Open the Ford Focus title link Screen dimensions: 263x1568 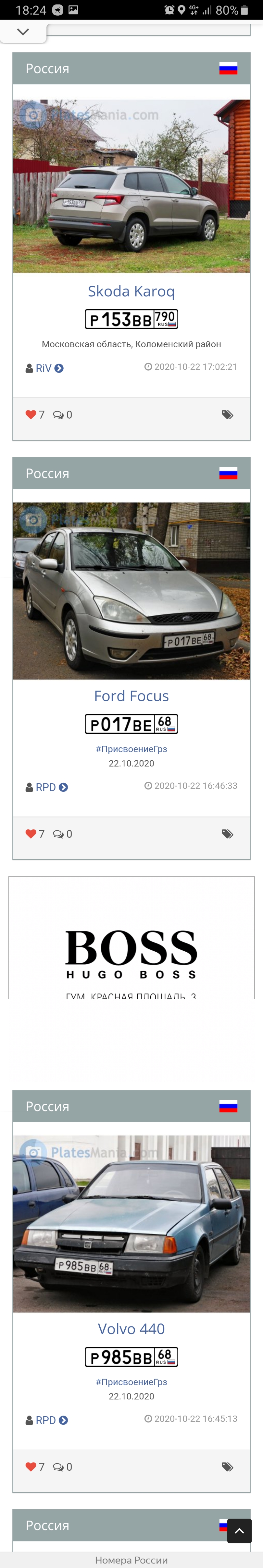pyautogui.click(x=131, y=696)
